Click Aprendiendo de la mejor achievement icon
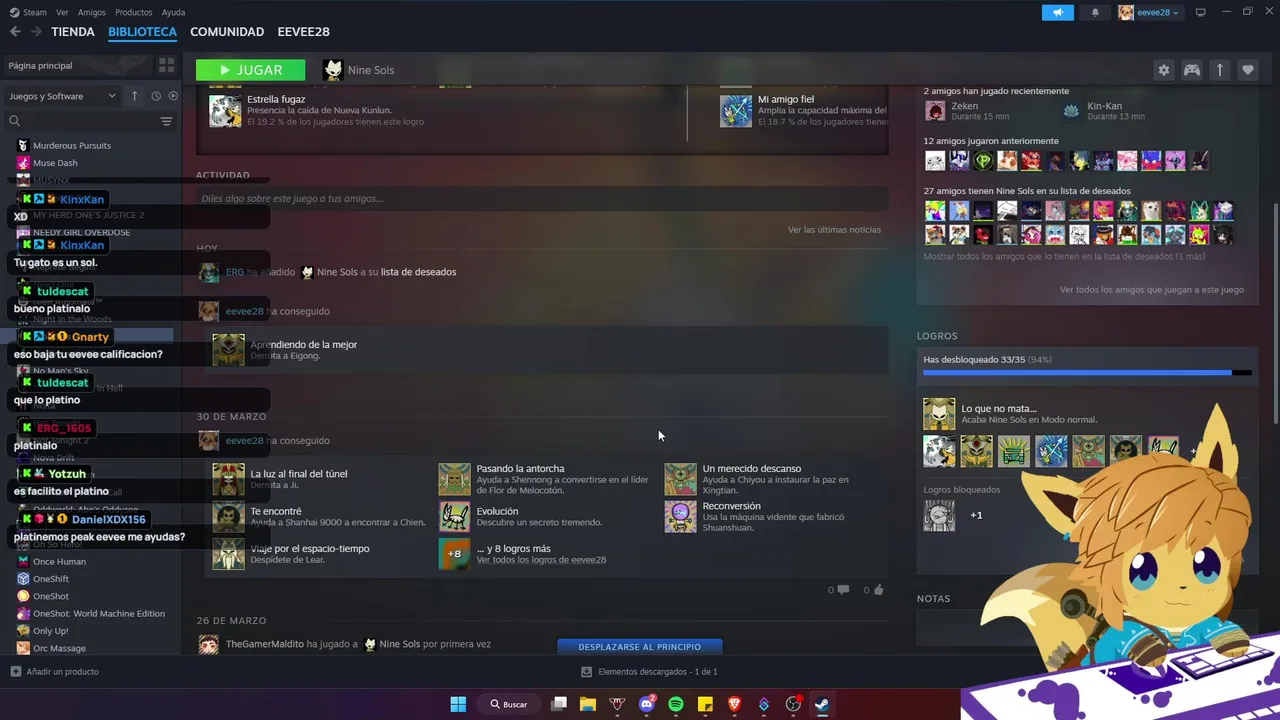This screenshot has height=720, width=1280. coord(228,350)
